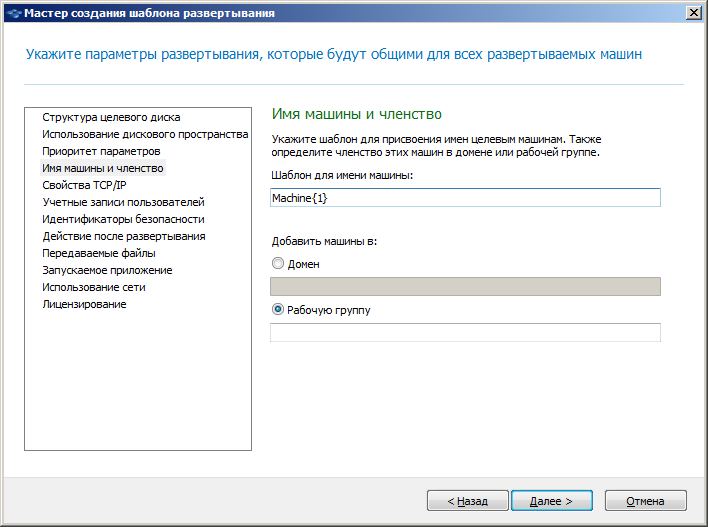
Task: Select 'Идентификаторы безопасности' entry
Action: pyautogui.click(x=123, y=219)
